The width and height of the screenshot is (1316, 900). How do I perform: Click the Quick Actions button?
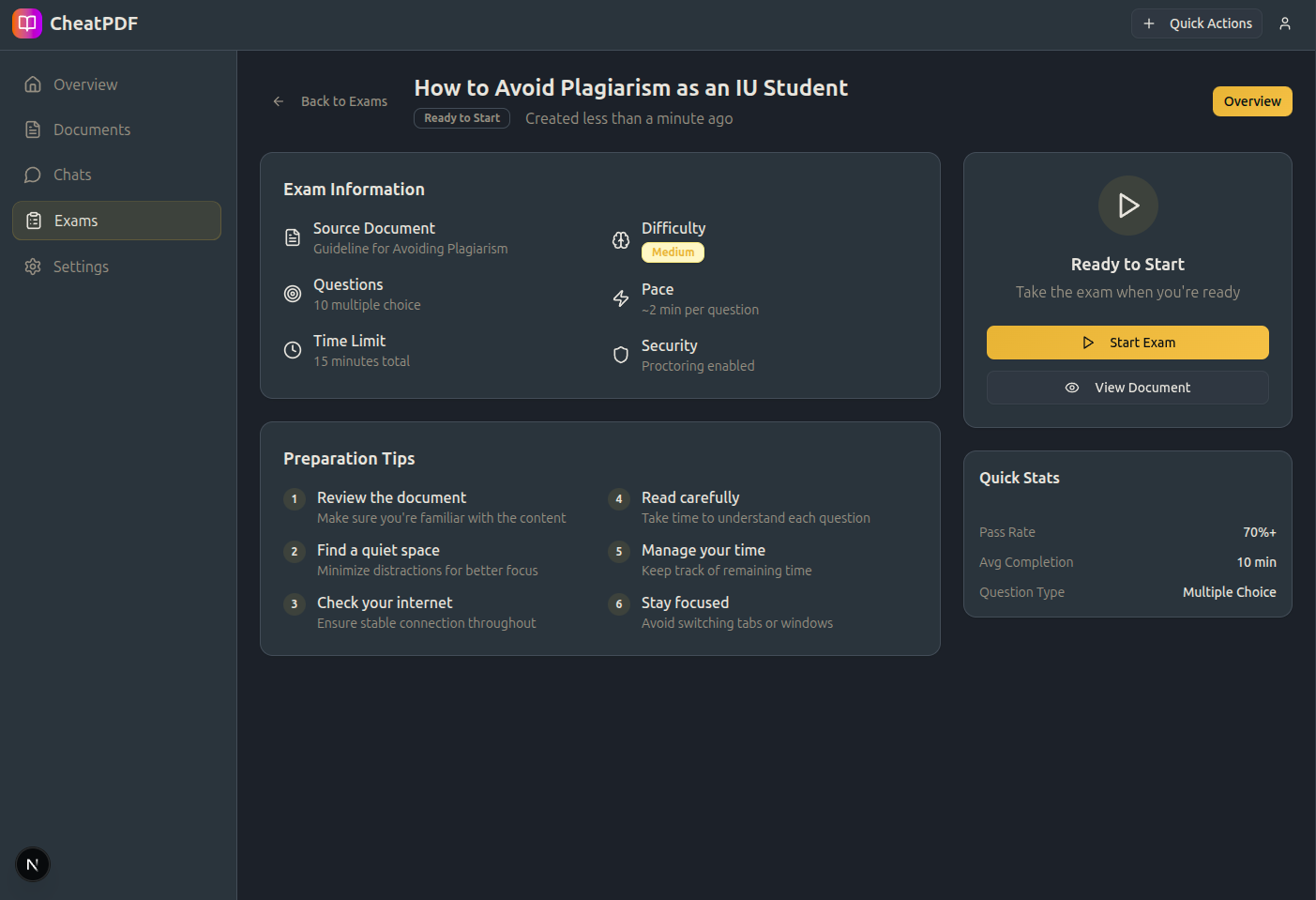(1197, 23)
